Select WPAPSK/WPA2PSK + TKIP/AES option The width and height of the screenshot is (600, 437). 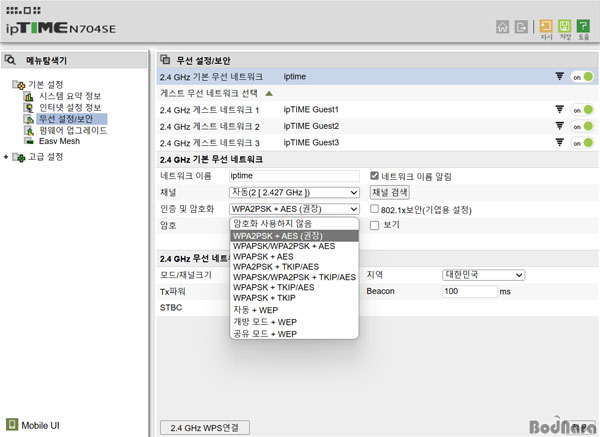(294, 277)
